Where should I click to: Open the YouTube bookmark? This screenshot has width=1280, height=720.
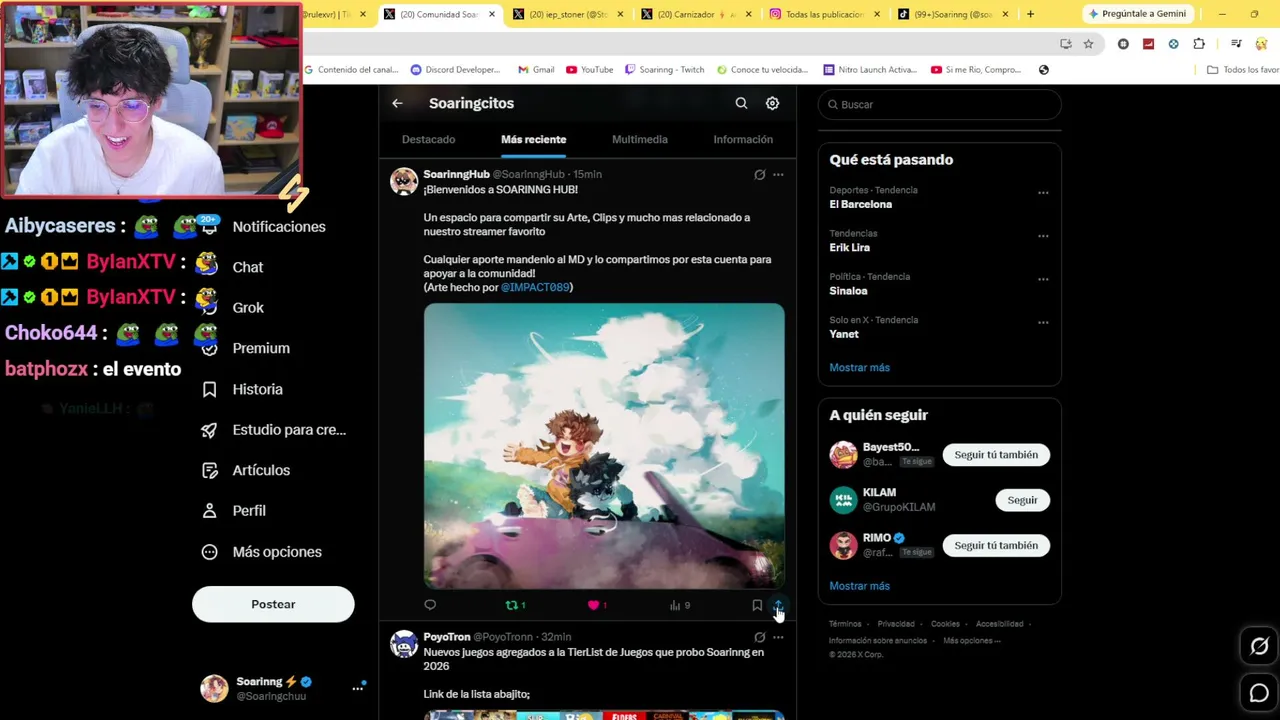[x=590, y=70]
